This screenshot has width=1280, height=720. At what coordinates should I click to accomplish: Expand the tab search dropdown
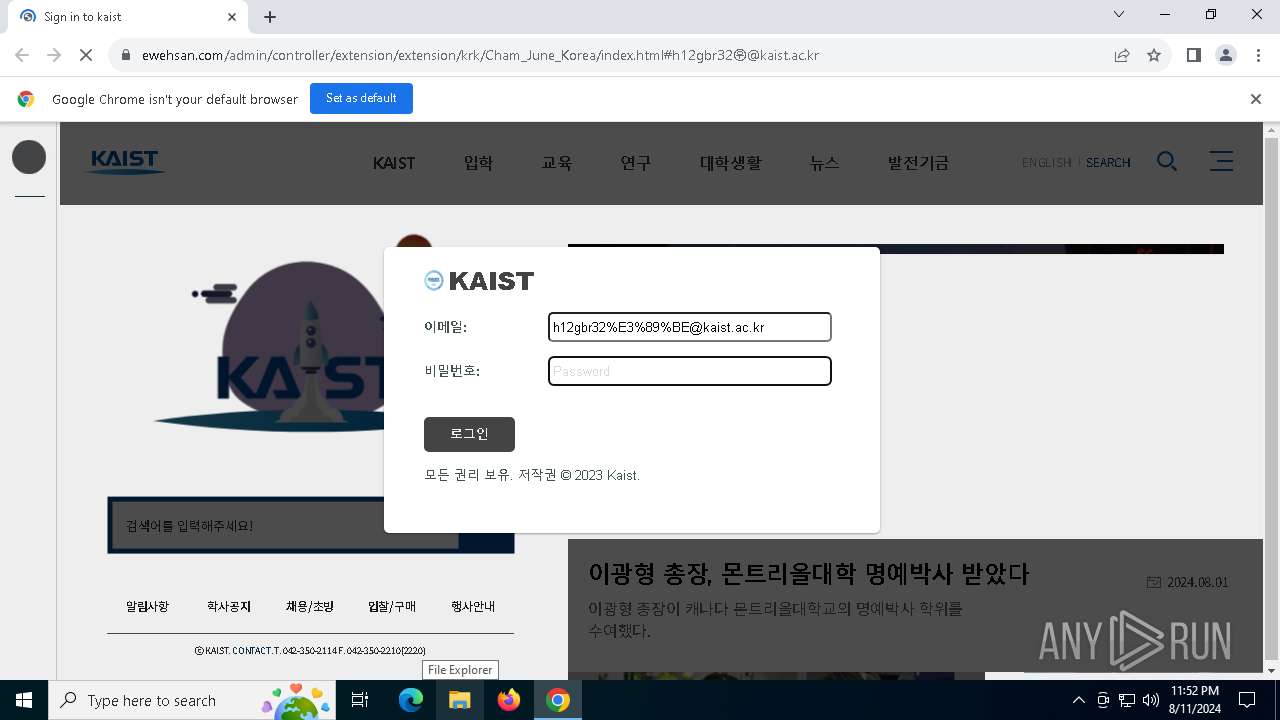[x=1119, y=15]
